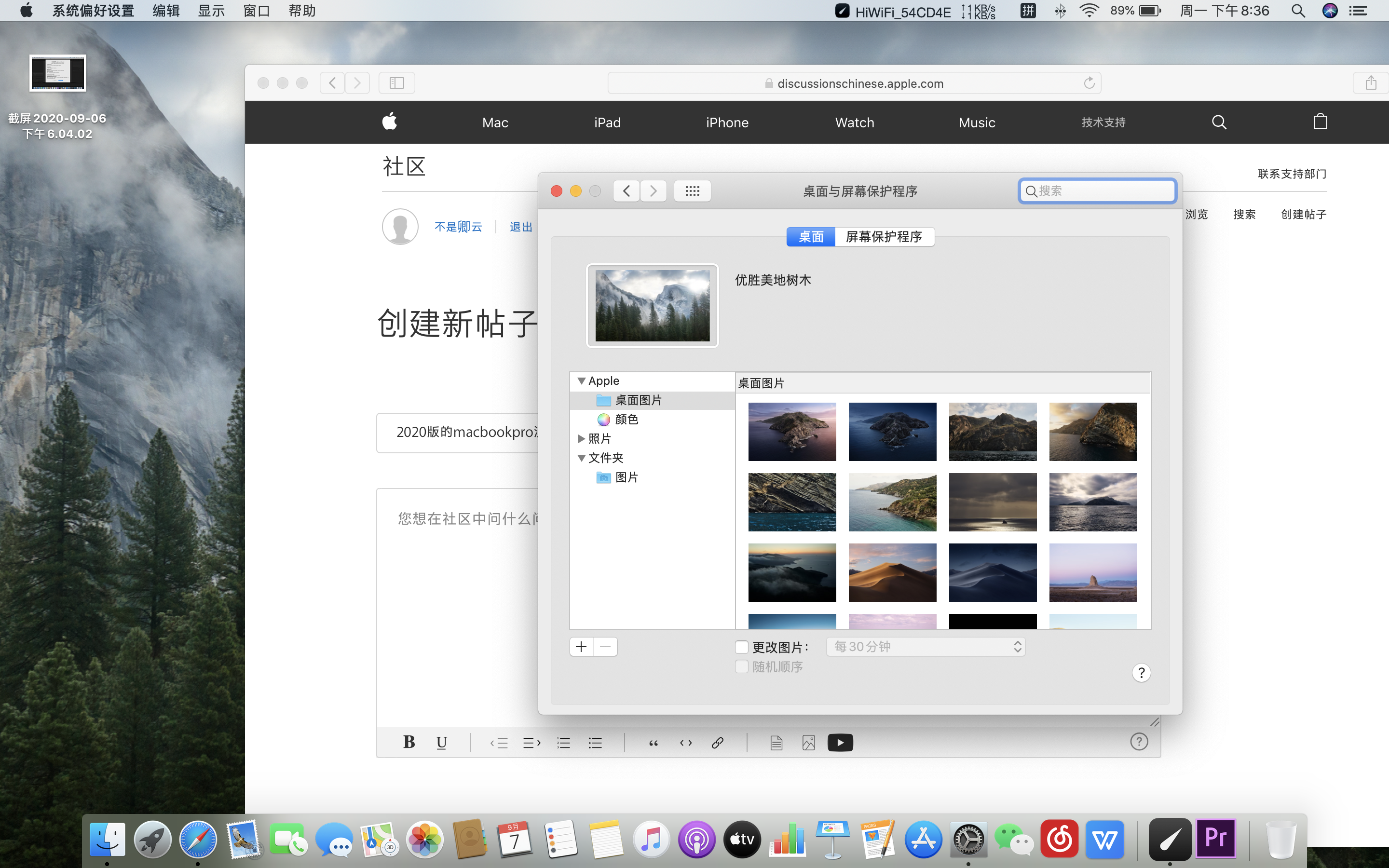1389x868 pixels.
Task: Open the 编辑 menu in menu bar
Action: click(x=166, y=11)
